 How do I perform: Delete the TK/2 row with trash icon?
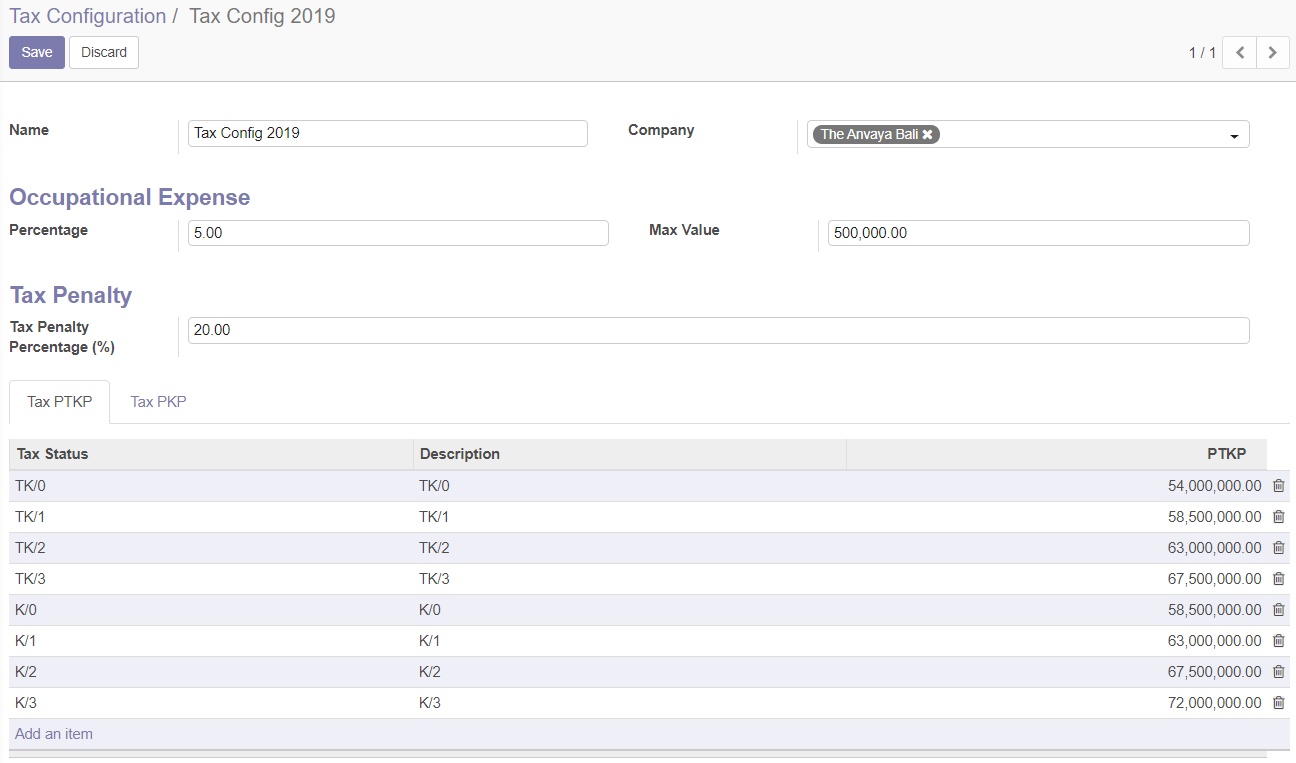1278,548
